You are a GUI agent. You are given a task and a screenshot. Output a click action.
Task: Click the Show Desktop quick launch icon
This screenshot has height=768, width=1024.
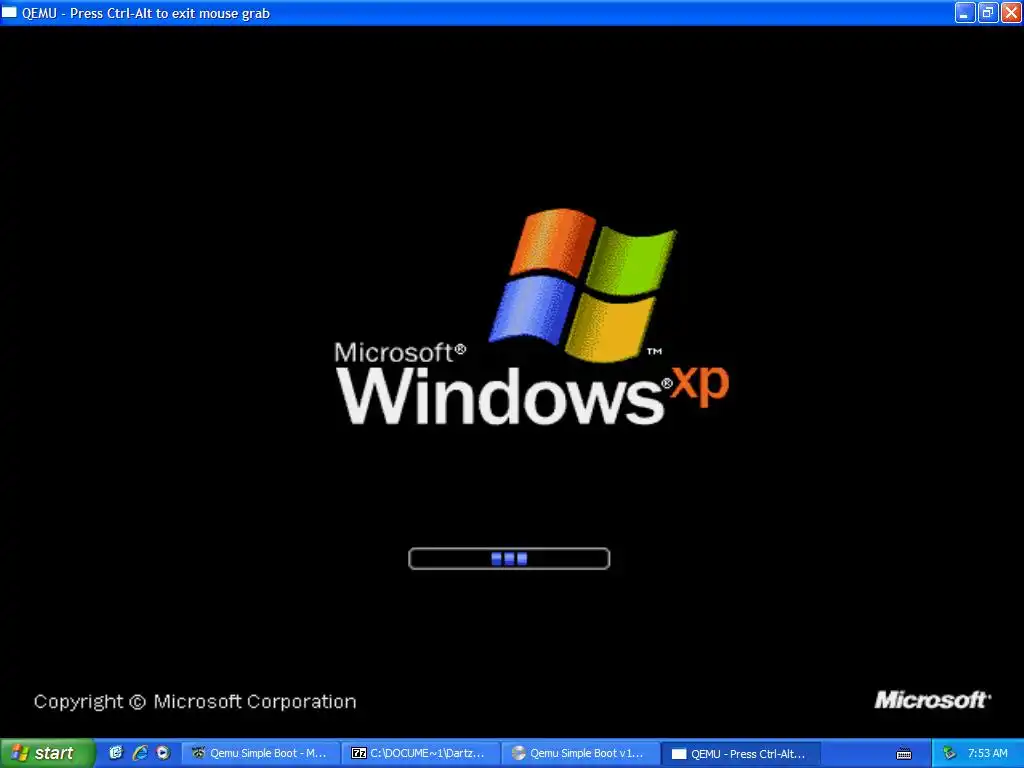click(116, 753)
